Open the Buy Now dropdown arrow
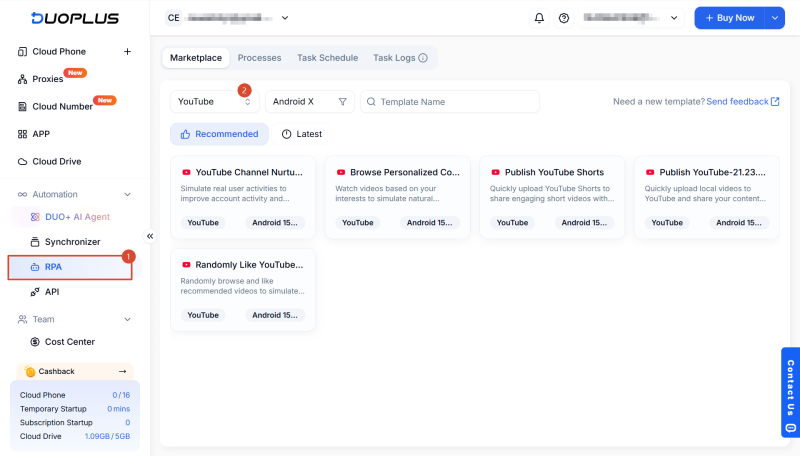The width and height of the screenshot is (800, 456). (x=774, y=18)
